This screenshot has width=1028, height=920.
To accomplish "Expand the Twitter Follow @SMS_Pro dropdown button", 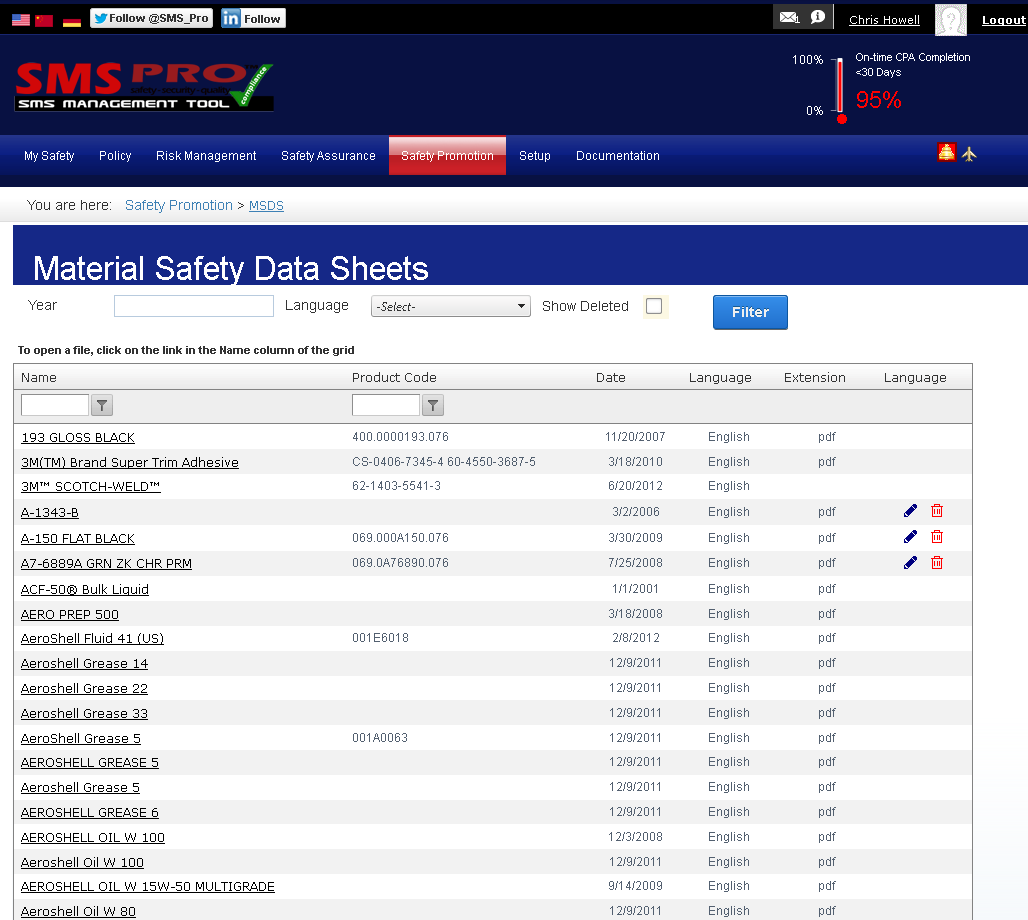I will tap(150, 17).
